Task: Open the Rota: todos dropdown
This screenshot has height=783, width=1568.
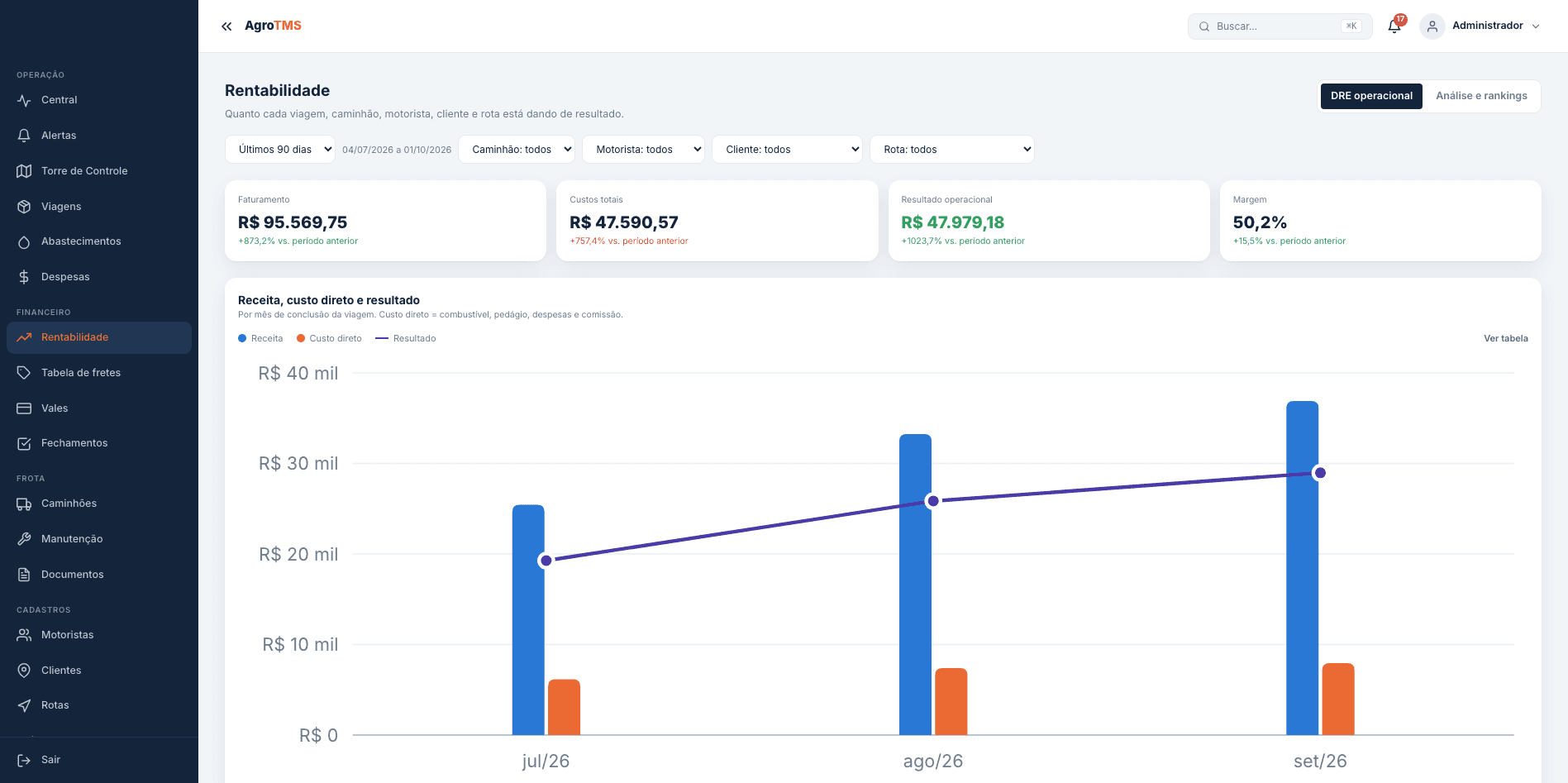Action: click(952, 150)
